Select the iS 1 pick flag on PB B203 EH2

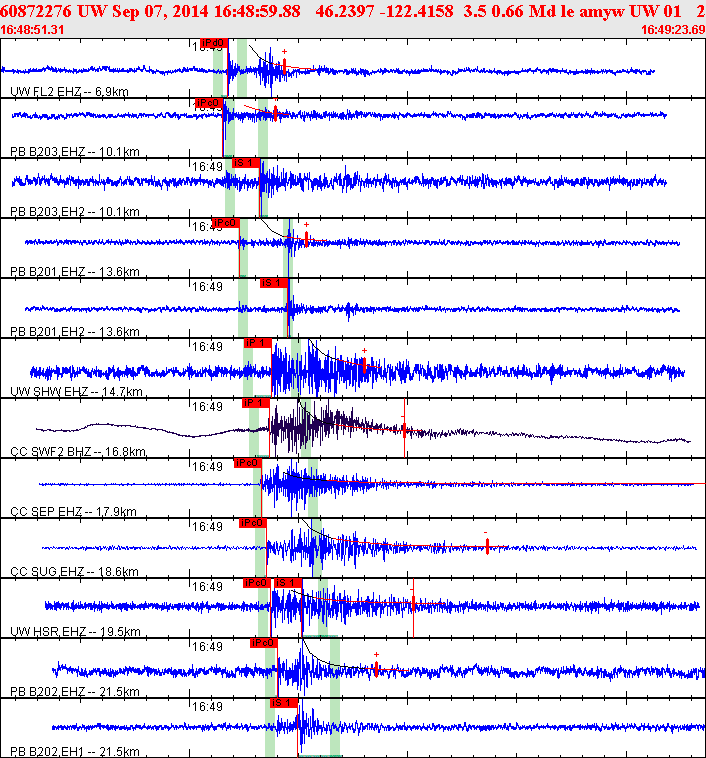tap(246, 163)
